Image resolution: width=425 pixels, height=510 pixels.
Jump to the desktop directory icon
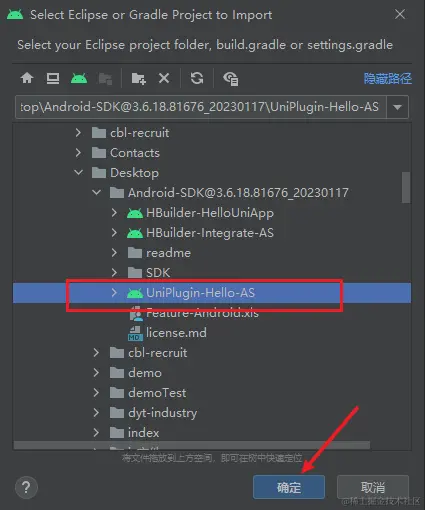[x=53, y=79]
